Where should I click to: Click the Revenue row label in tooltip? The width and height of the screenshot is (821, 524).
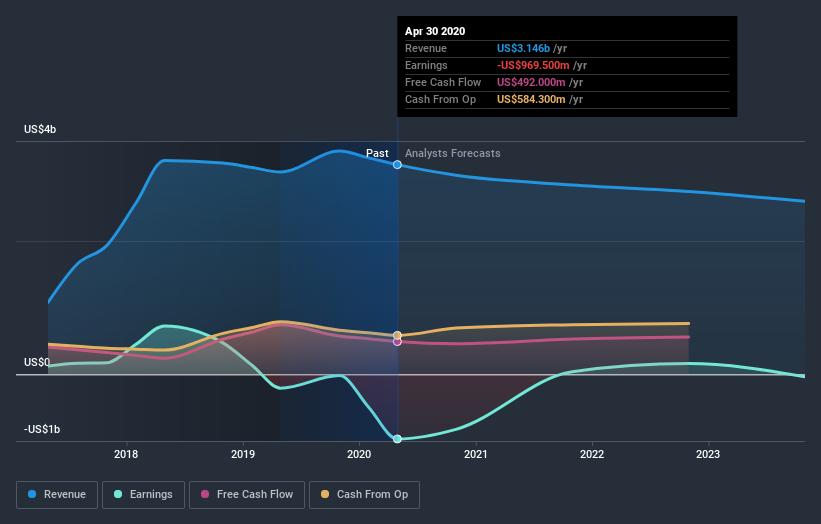[426, 48]
